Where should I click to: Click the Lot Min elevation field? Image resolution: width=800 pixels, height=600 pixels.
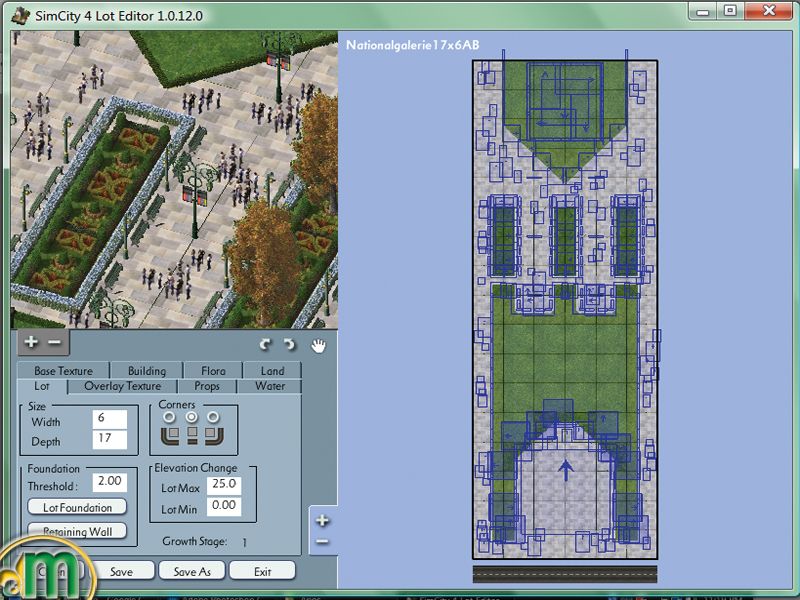pos(224,507)
